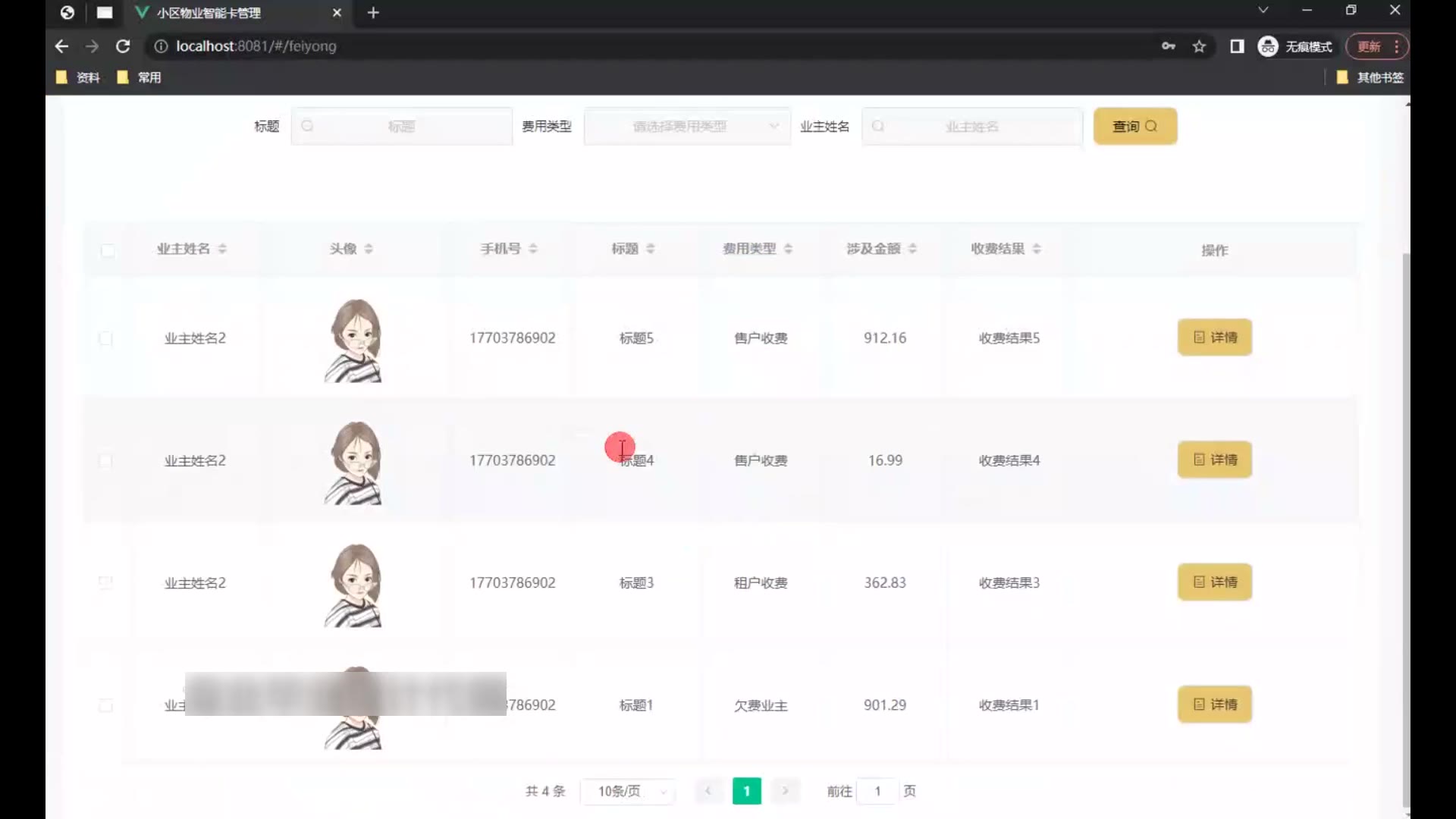Screen dimensions: 1456x819
Task: Click the go back arrow in browser
Action: [62, 46]
